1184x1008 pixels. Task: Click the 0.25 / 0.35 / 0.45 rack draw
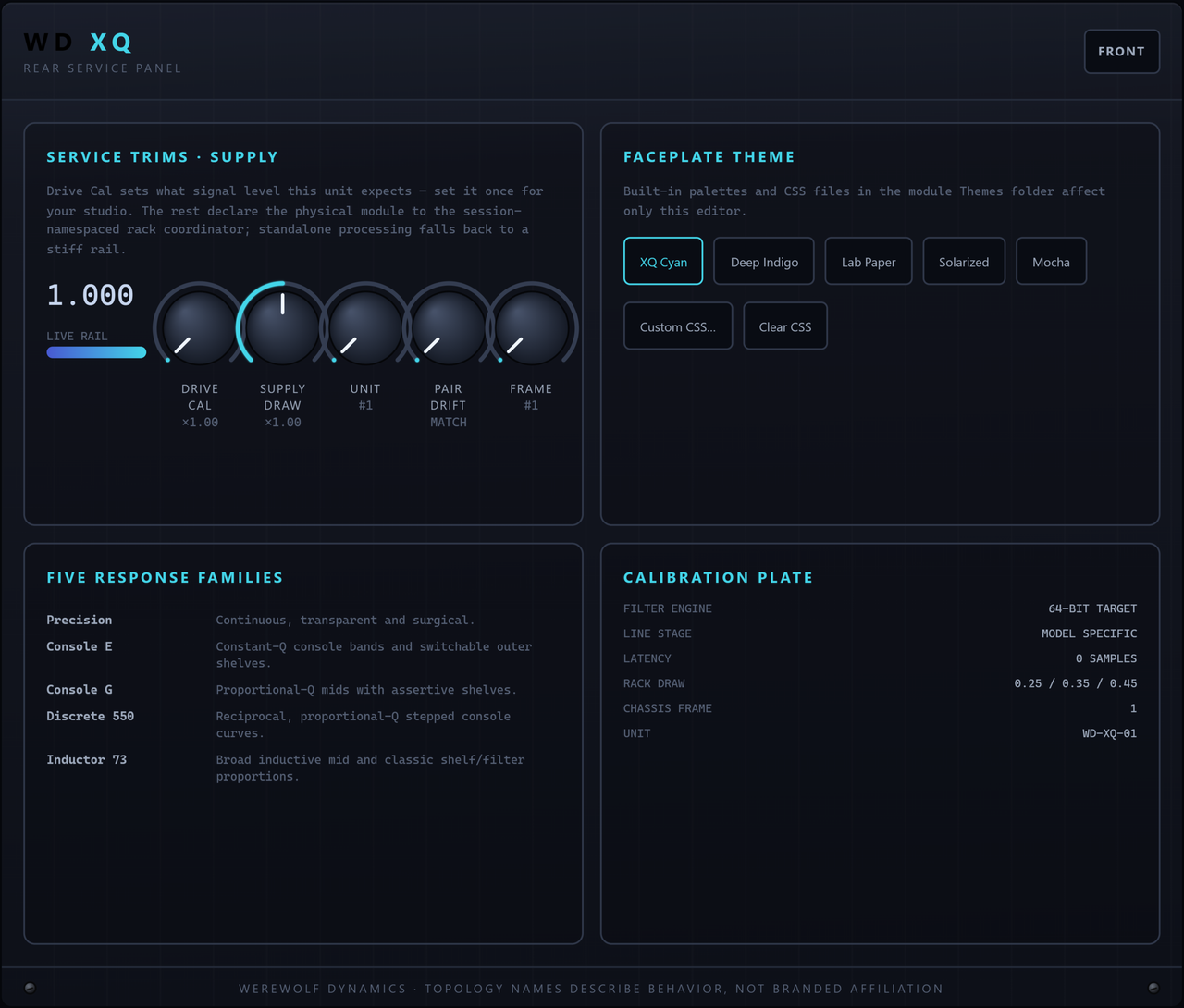point(1076,683)
